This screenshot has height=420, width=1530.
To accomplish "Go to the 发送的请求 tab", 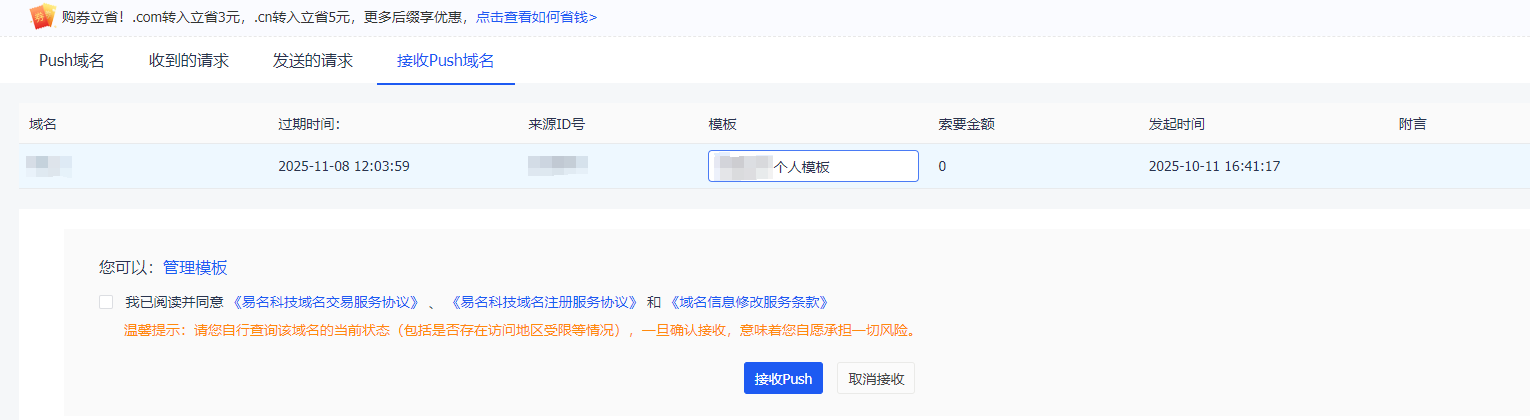I will tap(313, 60).
